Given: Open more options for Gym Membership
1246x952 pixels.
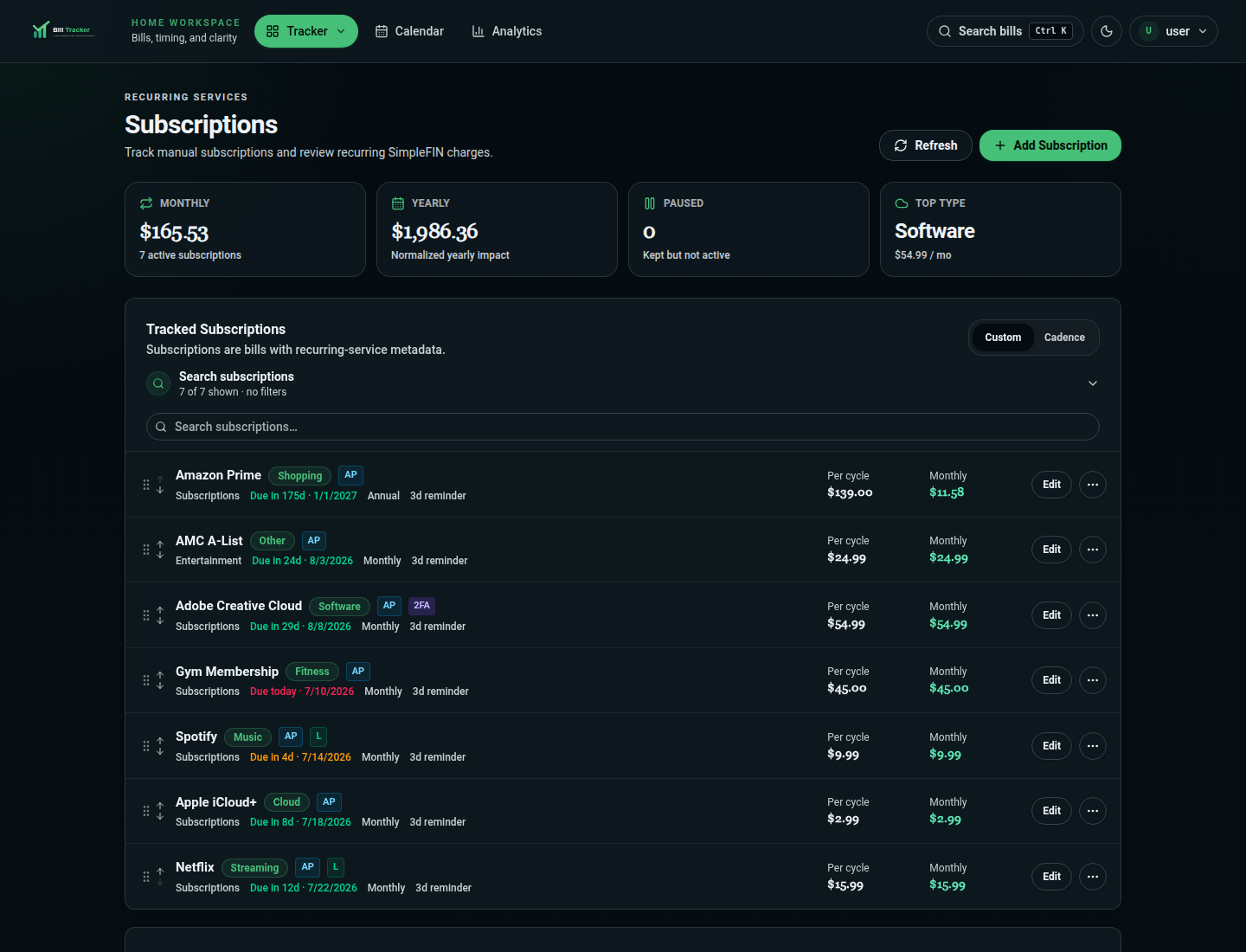Looking at the screenshot, I should [1093, 680].
